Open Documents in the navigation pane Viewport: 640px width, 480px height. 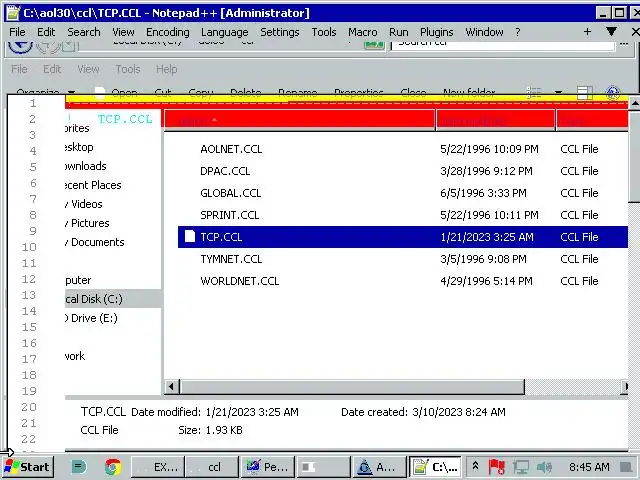(95, 242)
